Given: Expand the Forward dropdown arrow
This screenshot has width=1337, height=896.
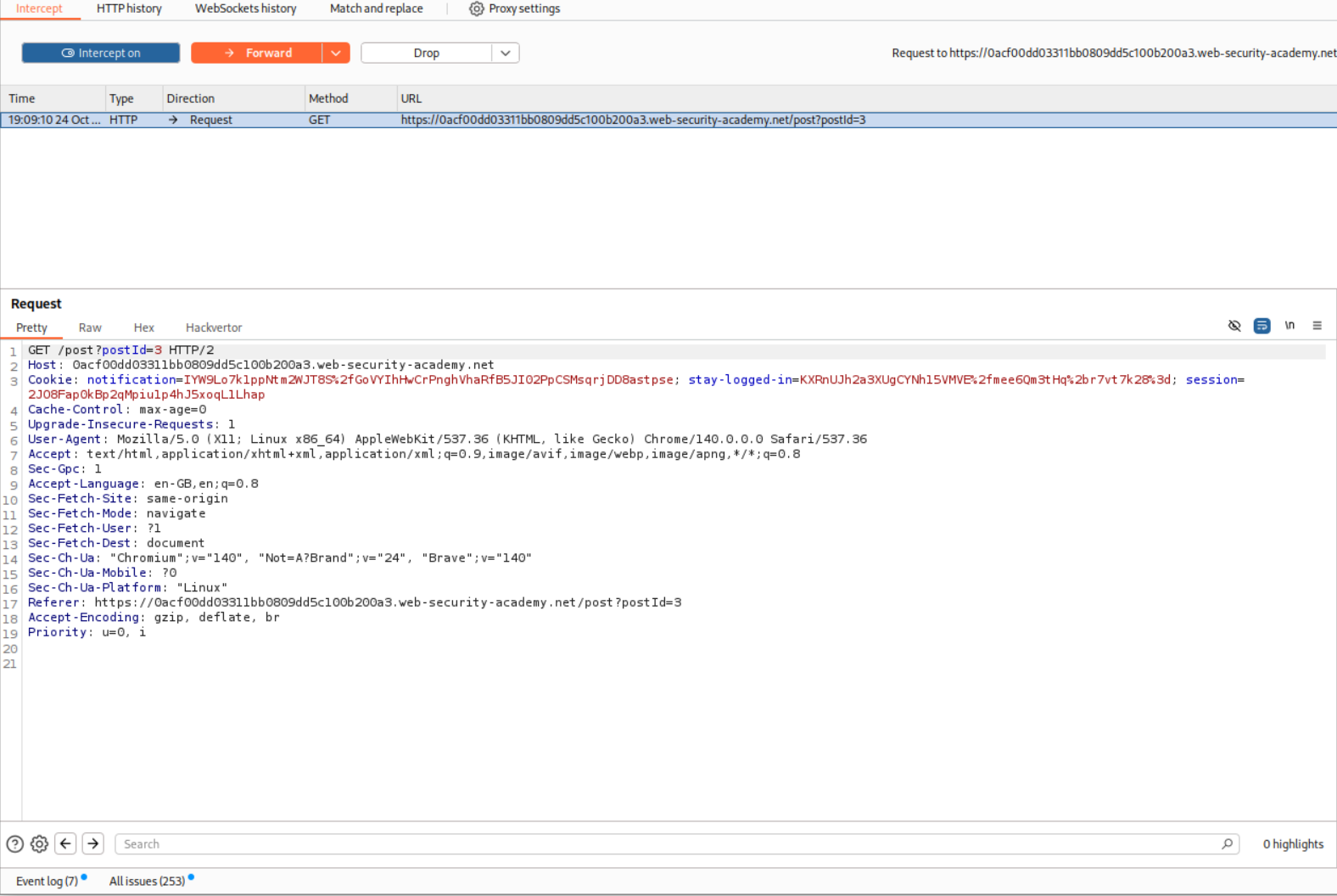Looking at the screenshot, I should click(336, 53).
